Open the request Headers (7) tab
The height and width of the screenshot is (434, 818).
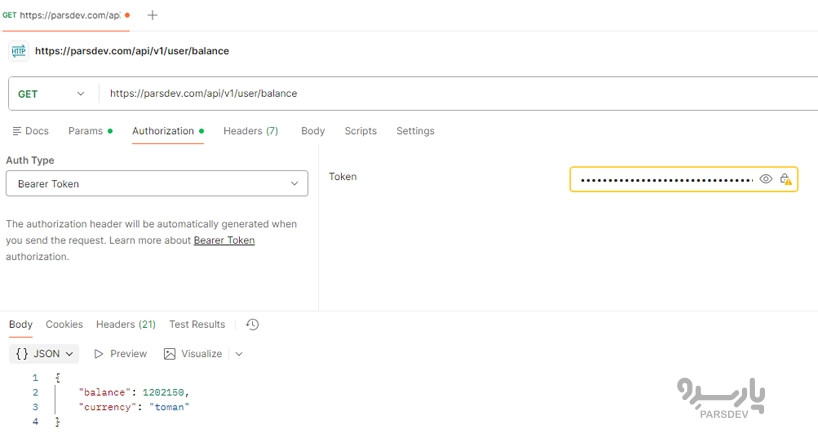(x=250, y=131)
